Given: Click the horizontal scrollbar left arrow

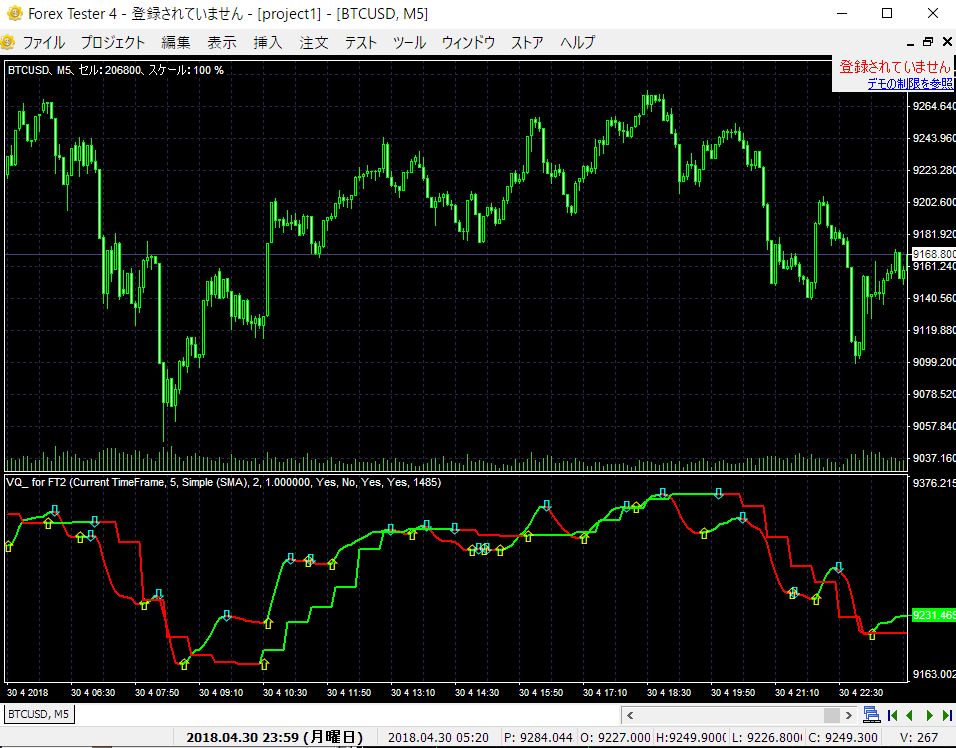Looking at the screenshot, I should 630,715.
